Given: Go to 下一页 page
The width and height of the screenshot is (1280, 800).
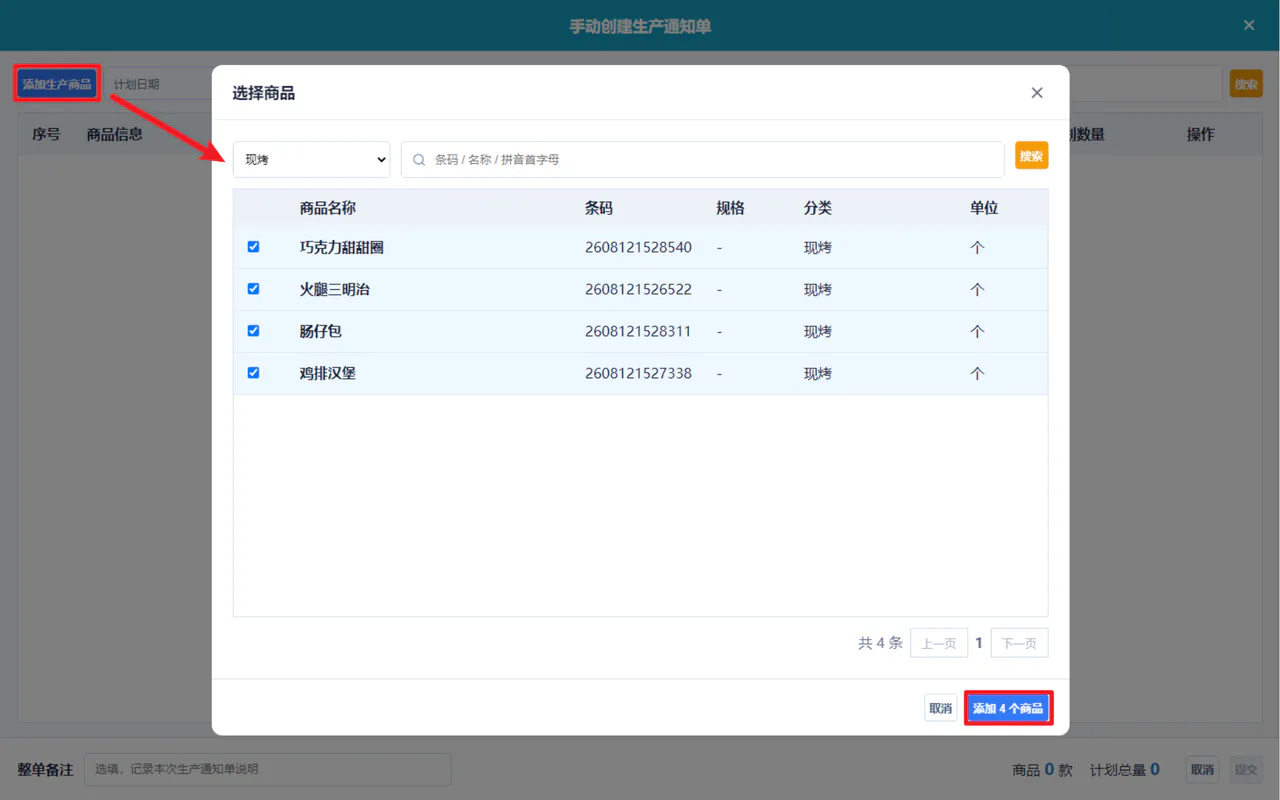Looking at the screenshot, I should pyautogui.click(x=1019, y=643).
